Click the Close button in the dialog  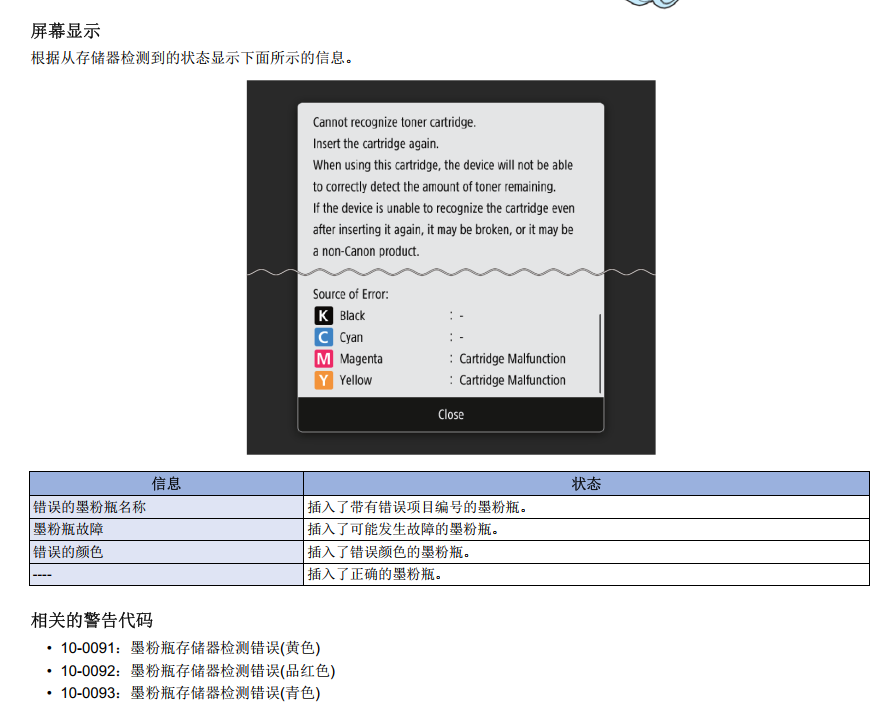[x=450, y=414]
